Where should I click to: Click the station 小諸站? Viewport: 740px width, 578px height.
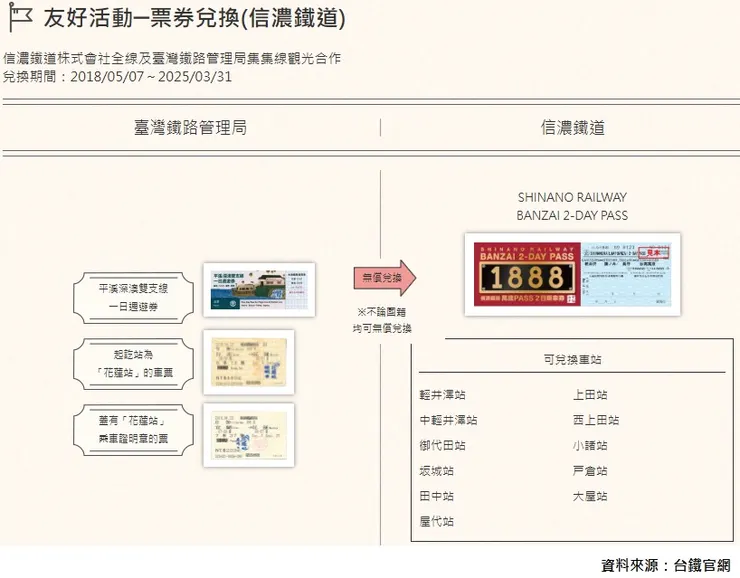[x=590, y=445]
